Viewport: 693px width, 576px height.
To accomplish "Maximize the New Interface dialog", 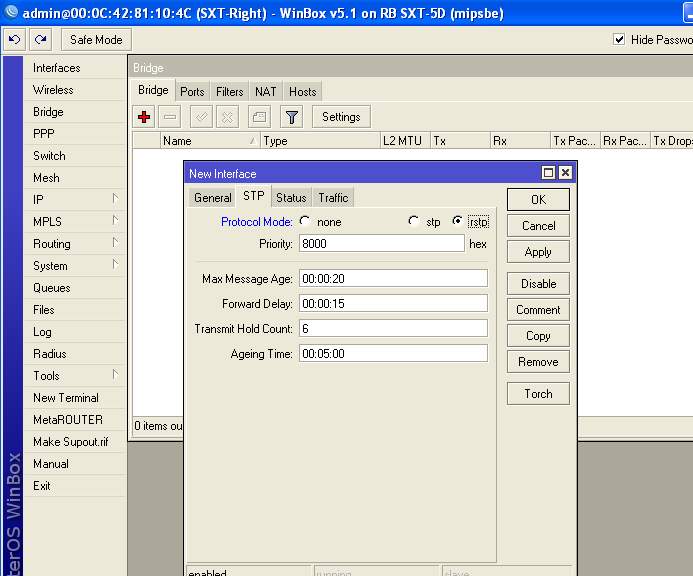I will click(x=548, y=172).
